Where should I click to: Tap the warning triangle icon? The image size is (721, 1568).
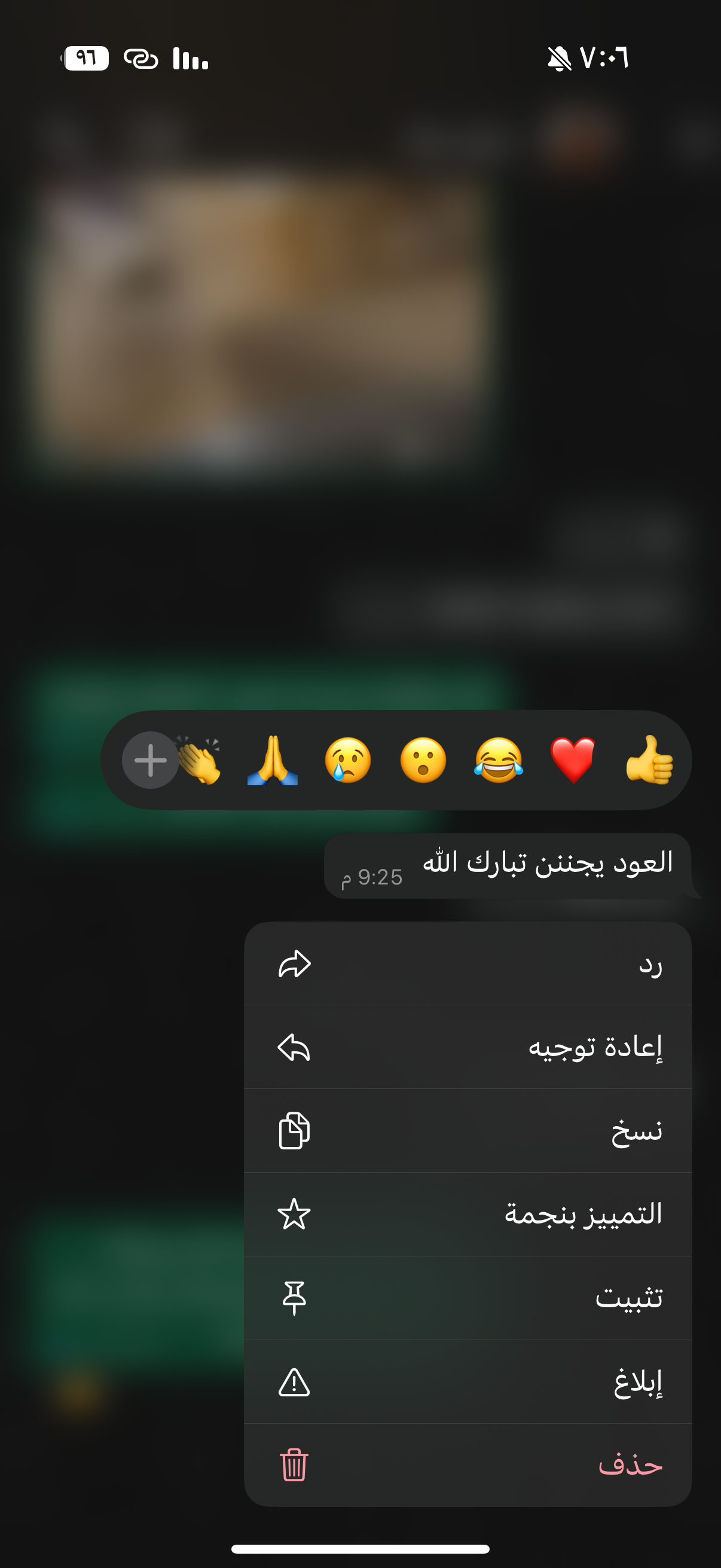(294, 1382)
